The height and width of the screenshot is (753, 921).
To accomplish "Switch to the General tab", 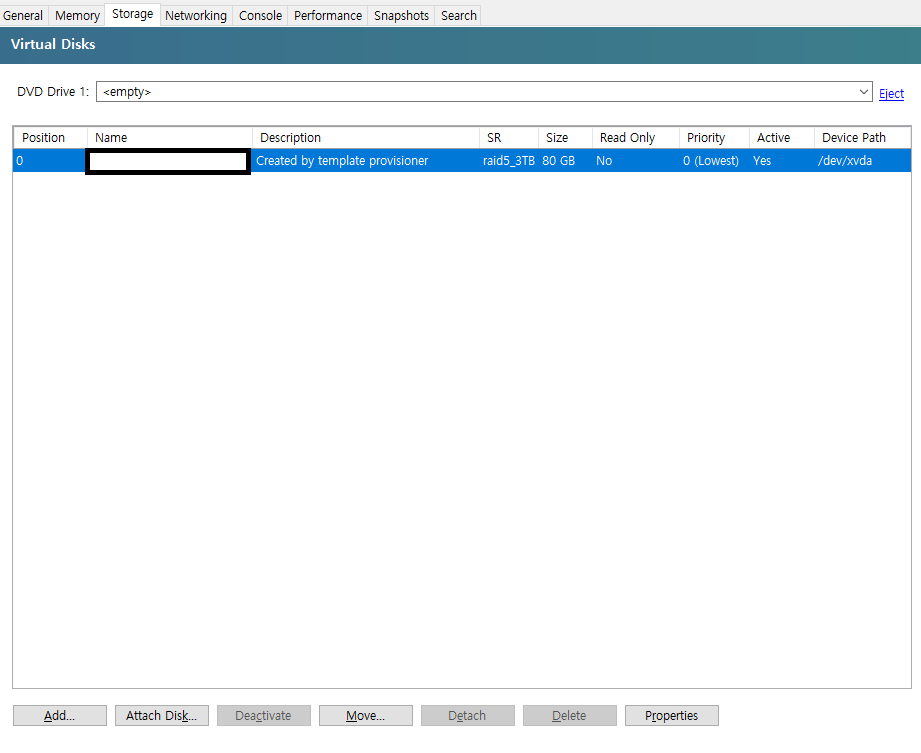I will 23,15.
